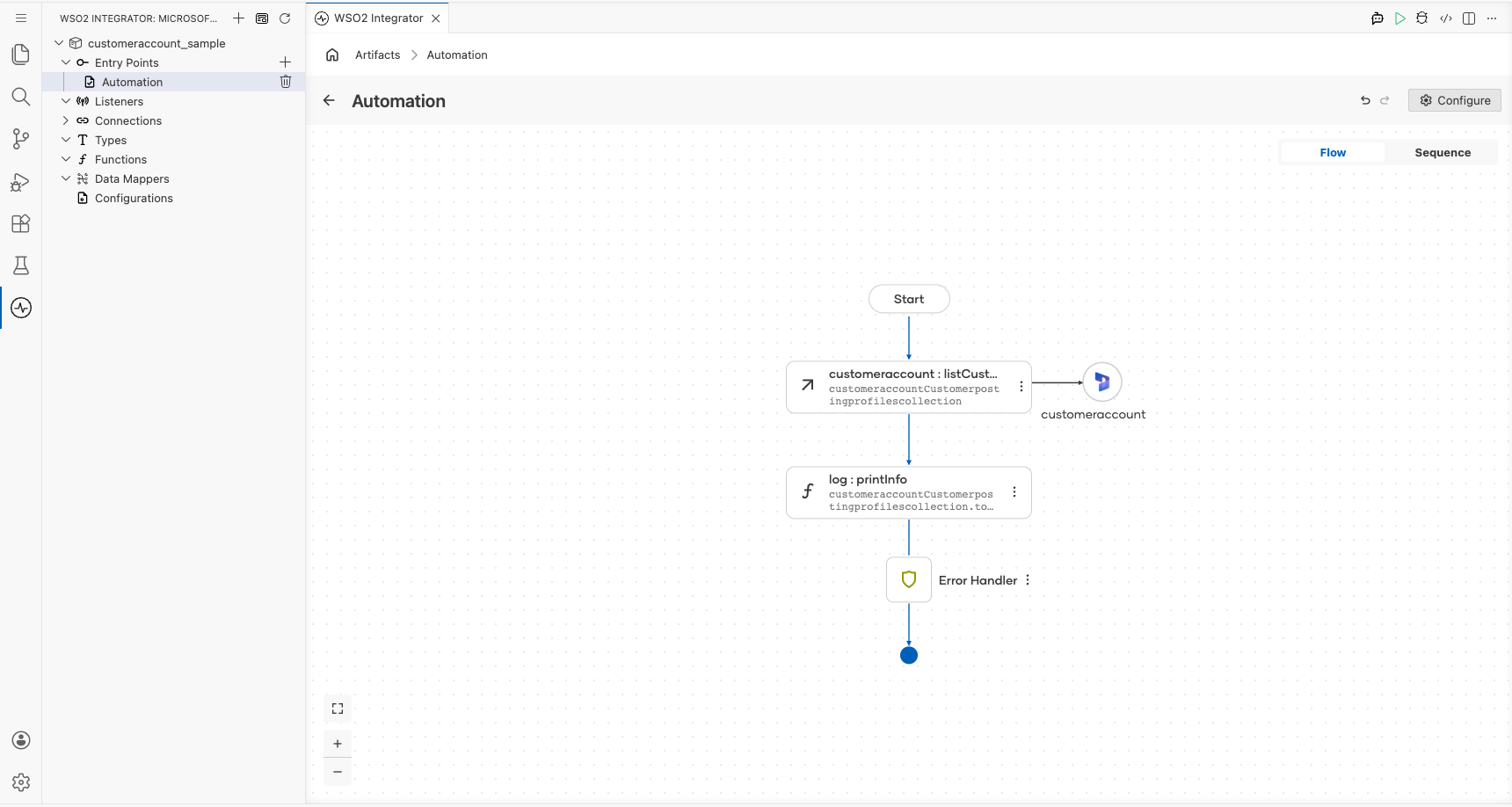The height and width of the screenshot is (807, 1512).
Task: Click the back arrow beside Automation title
Action: point(329,100)
